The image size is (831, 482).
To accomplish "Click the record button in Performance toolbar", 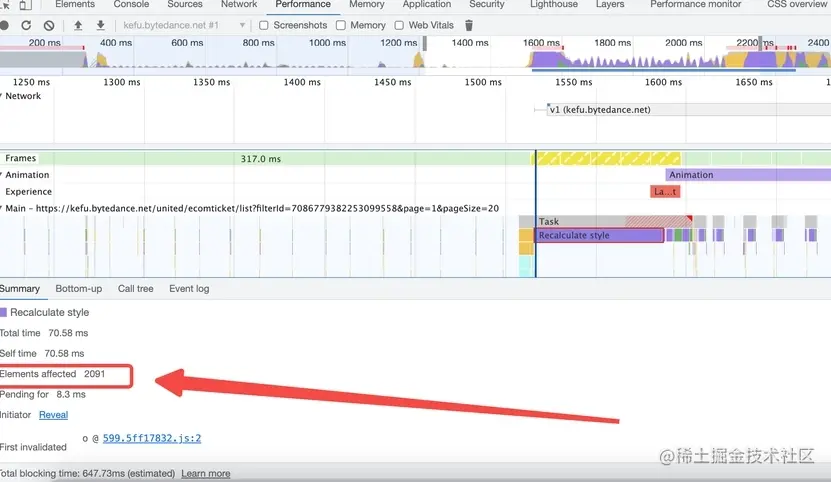I will click(4, 25).
